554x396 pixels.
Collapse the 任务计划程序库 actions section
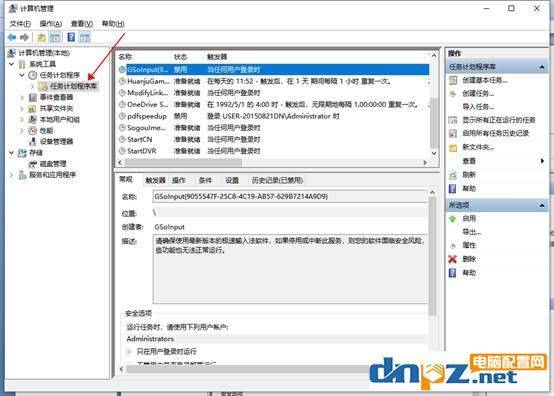tap(542, 67)
